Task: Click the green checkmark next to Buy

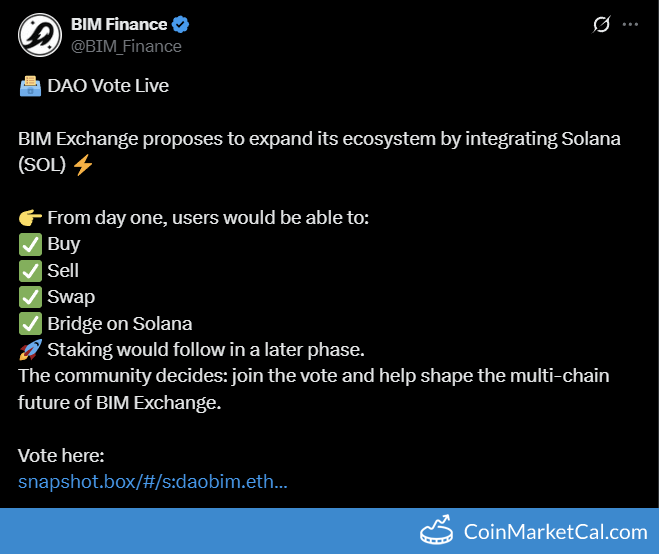Action: point(30,244)
